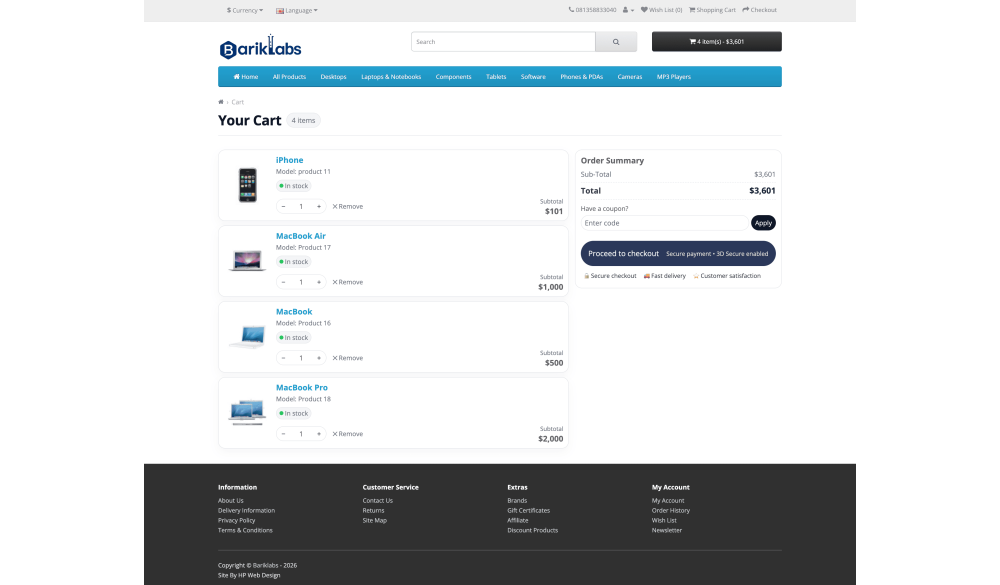The width and height of the screenshot is (1000, 585).
Task: Expand the account user dropdown
Action: coord(628,10)
